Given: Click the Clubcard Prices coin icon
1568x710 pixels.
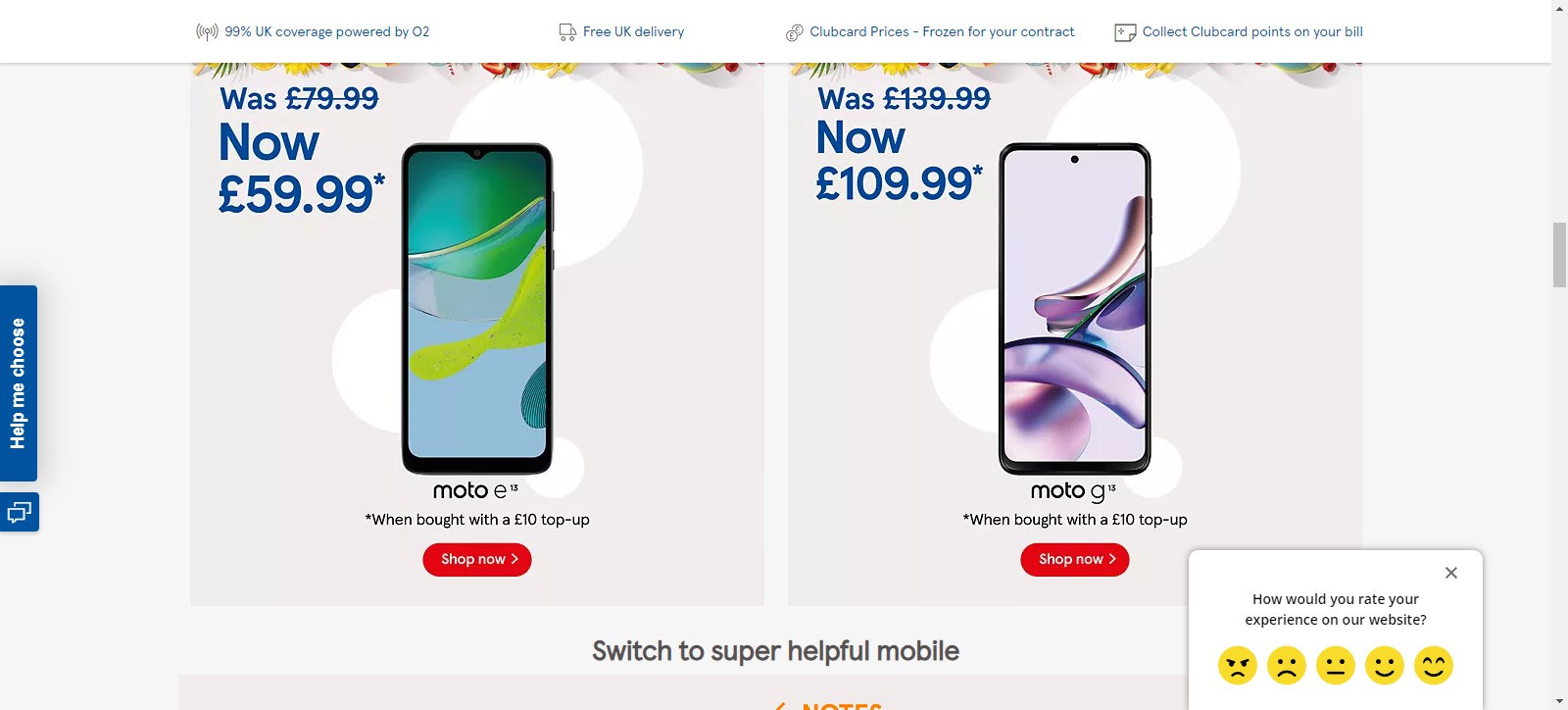Looking at the screenshot, I should 794,33.
